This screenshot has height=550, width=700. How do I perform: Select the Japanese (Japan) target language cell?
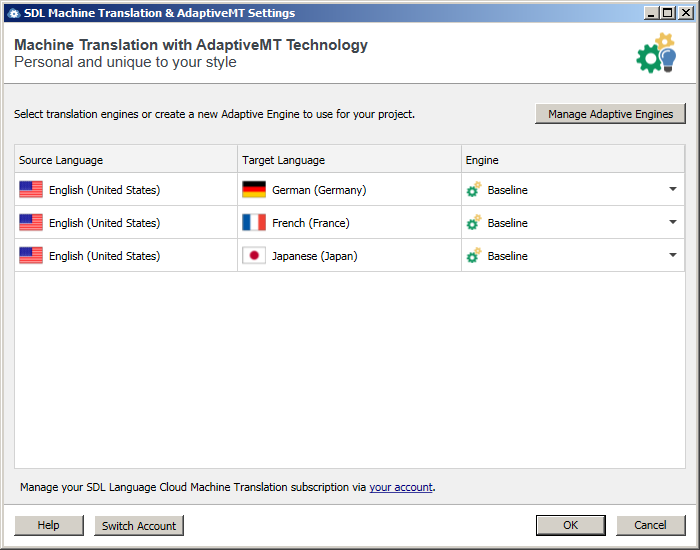pyautogui.click(x=350, y=255)
